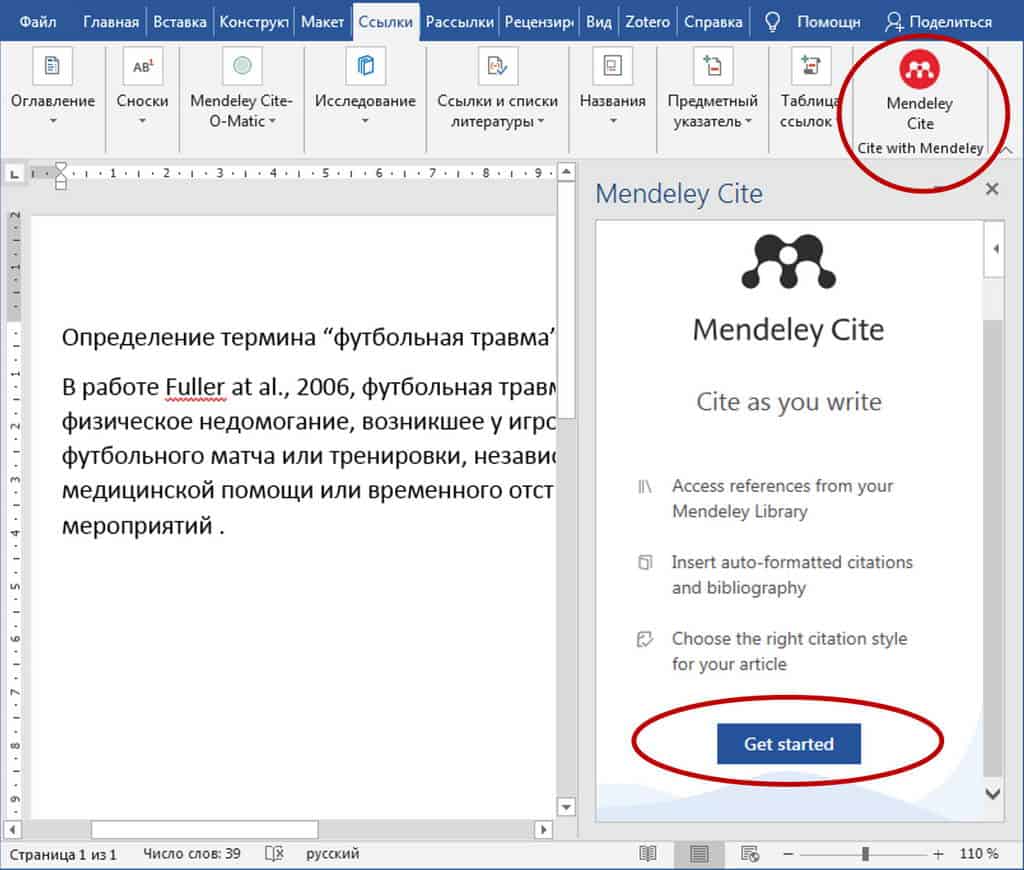Select print layout view icon
The width and height of the screenshot is (1024, 870).
(x=699, y=854)
